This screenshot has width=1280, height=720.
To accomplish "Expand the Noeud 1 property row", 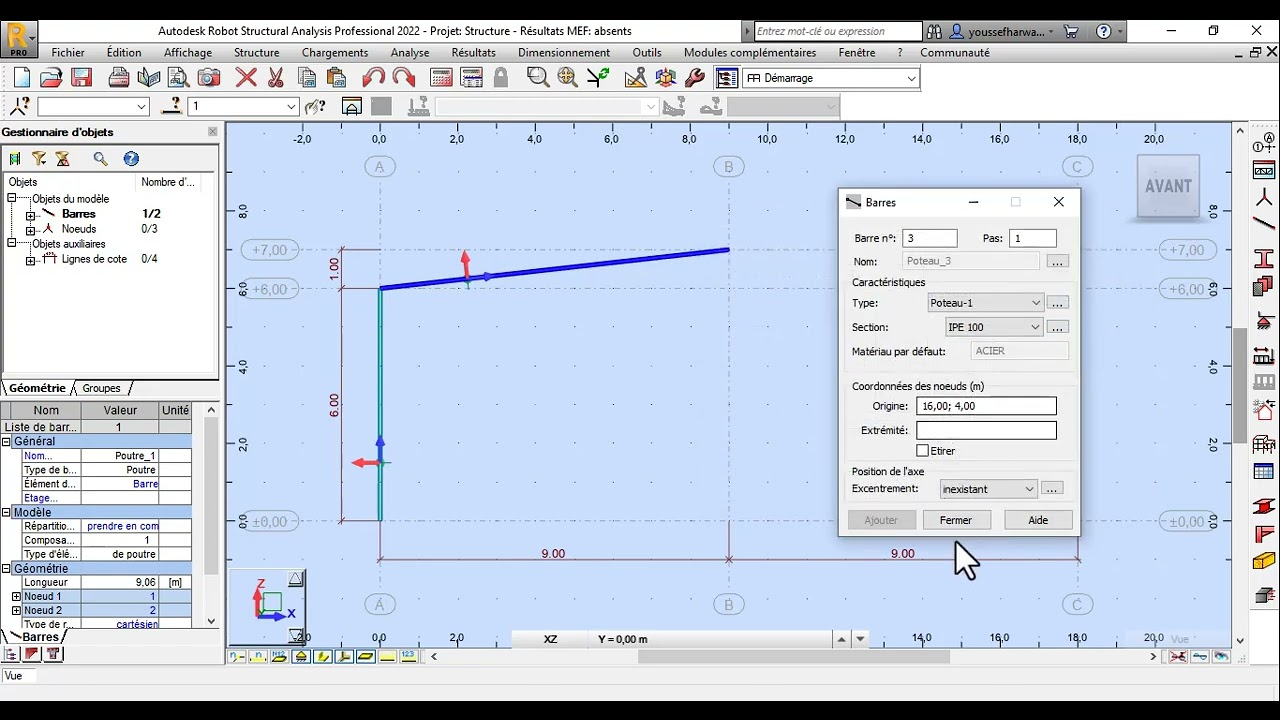I will pyautogui.click(x=16, y=596).
